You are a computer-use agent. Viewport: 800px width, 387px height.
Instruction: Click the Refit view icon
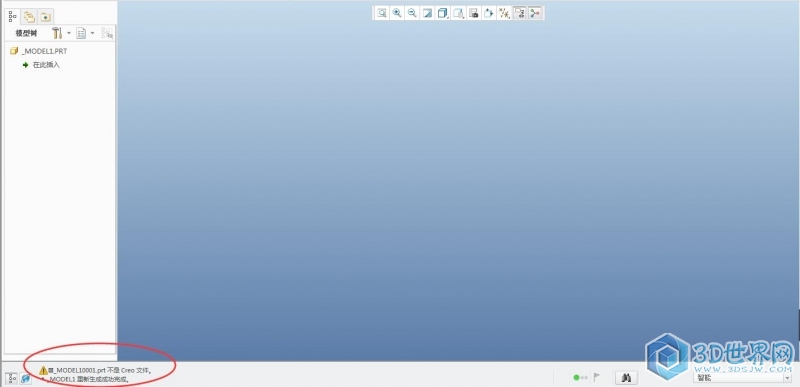tap(382, 13)
